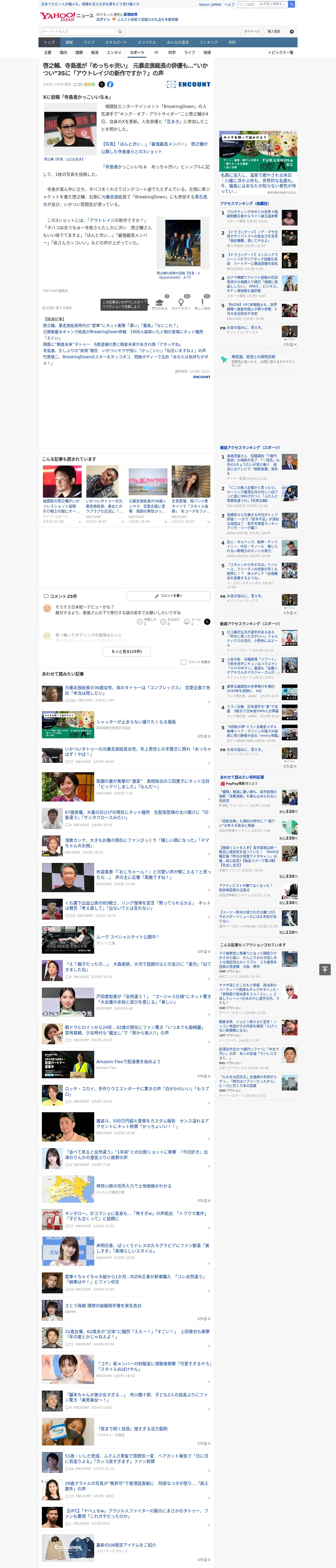
Task: Toggle the コメント非表示 checkbox
Action: 183,662
